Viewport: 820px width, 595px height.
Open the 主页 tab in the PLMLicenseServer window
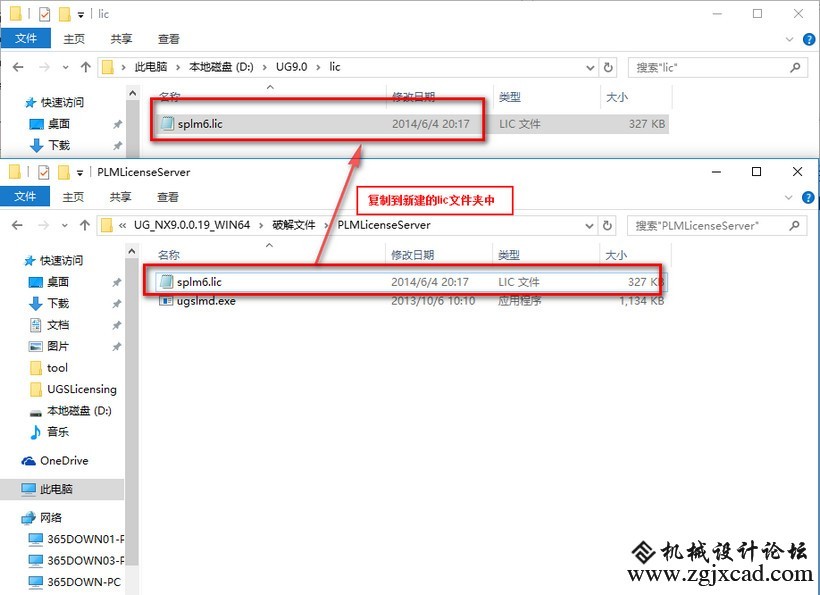point(73,197)
